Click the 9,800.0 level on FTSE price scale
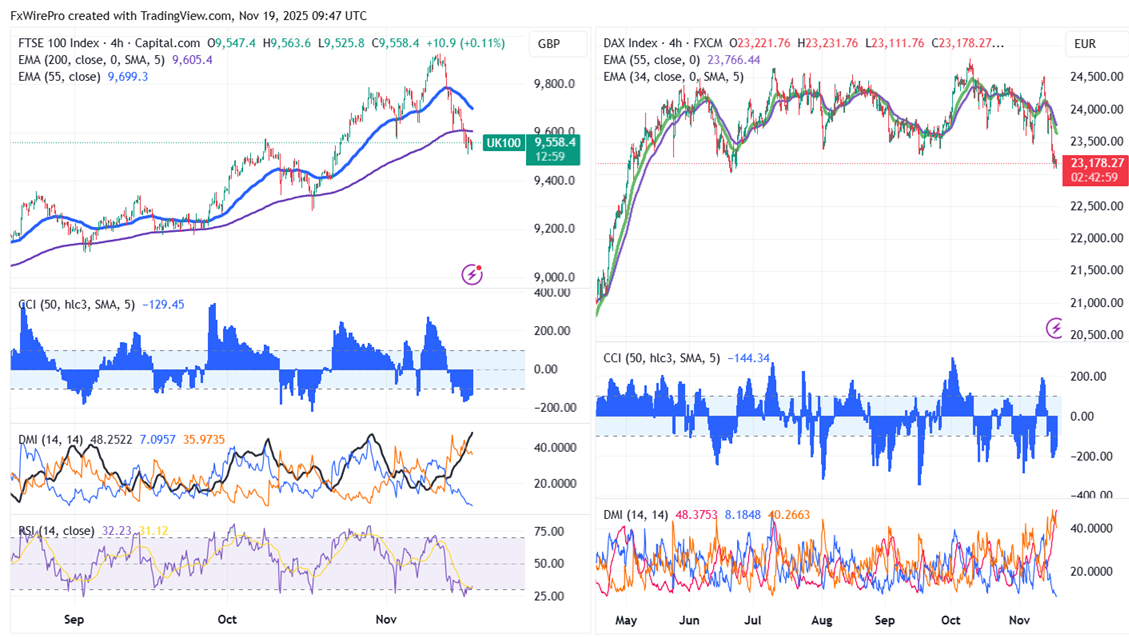 click(x=554, y=84)
